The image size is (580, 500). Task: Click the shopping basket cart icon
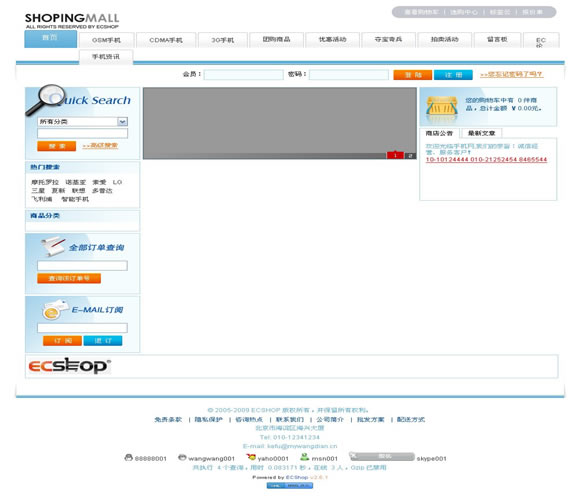(442, 109)
